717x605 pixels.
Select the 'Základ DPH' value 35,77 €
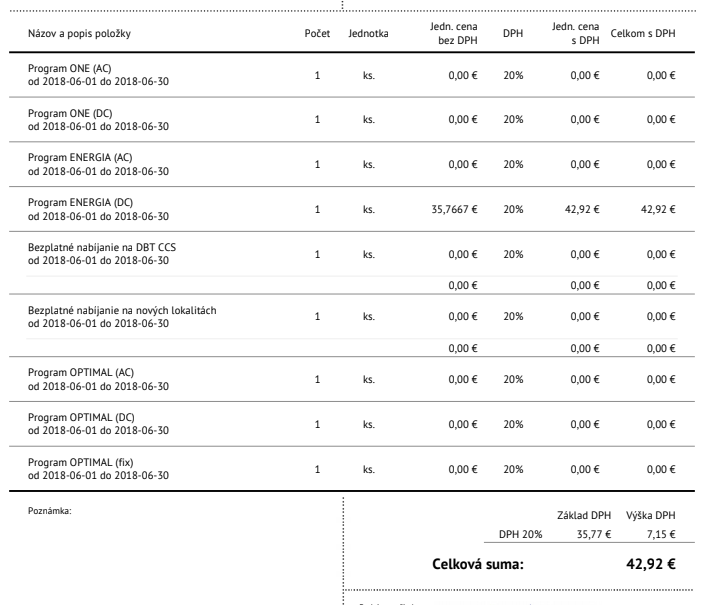[594, 534]
